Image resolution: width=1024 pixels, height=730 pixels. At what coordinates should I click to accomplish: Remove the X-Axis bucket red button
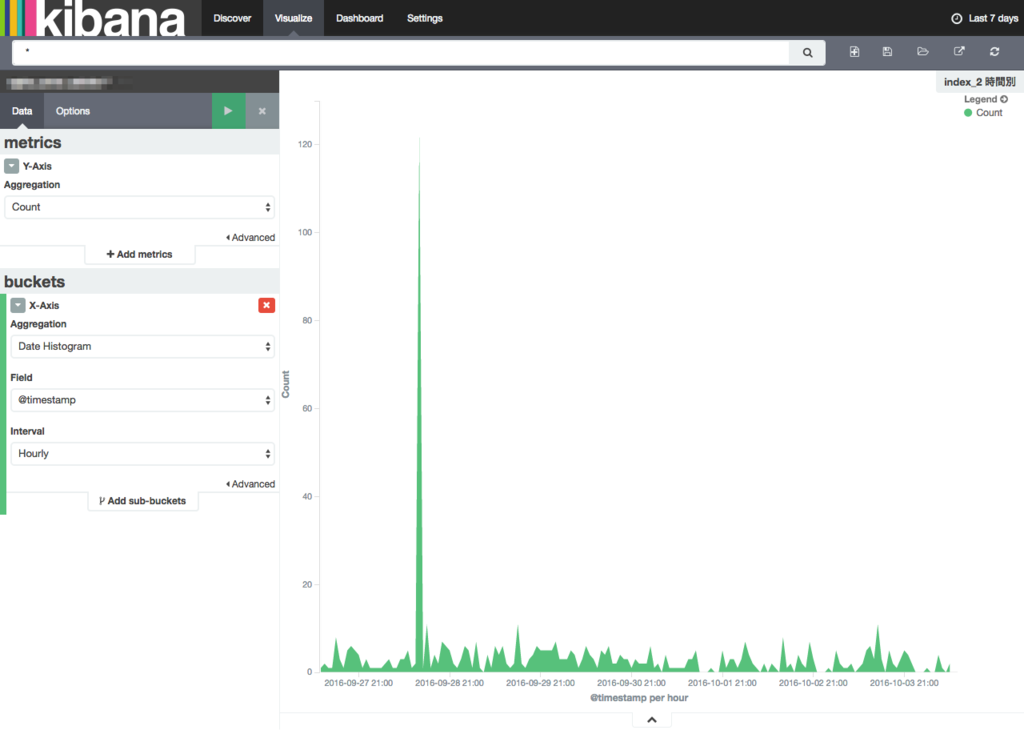point(266,305)
